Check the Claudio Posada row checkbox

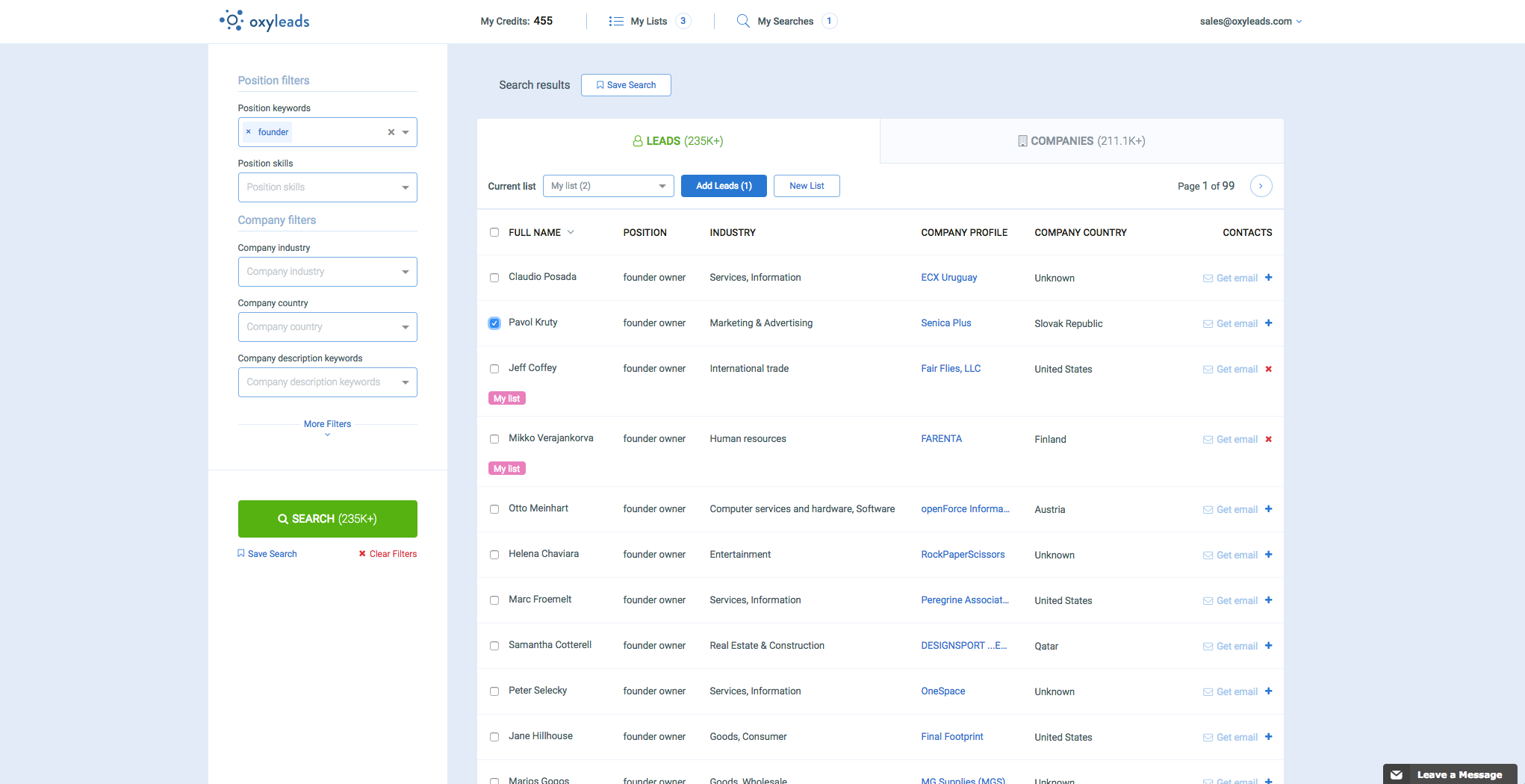[x=494, y=278]
